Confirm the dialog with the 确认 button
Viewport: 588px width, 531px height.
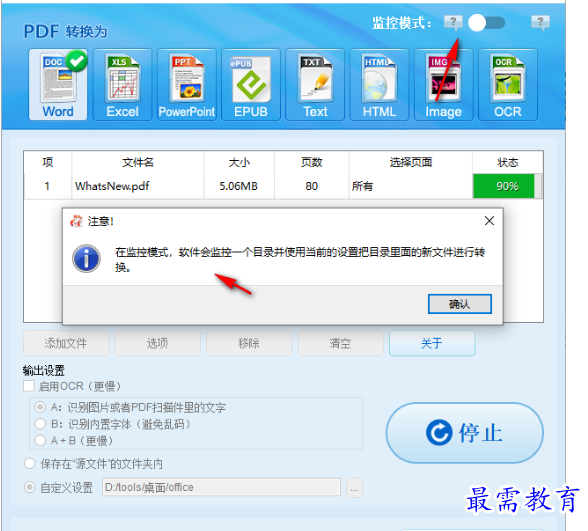pos(460,304)
